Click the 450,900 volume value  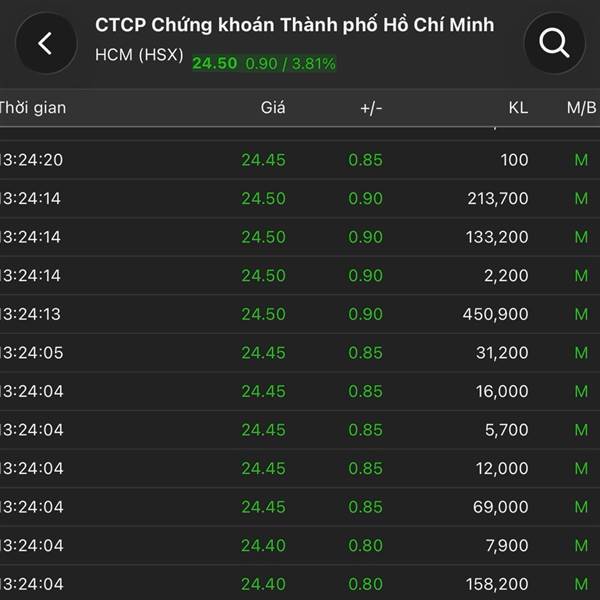click(497, 314)
